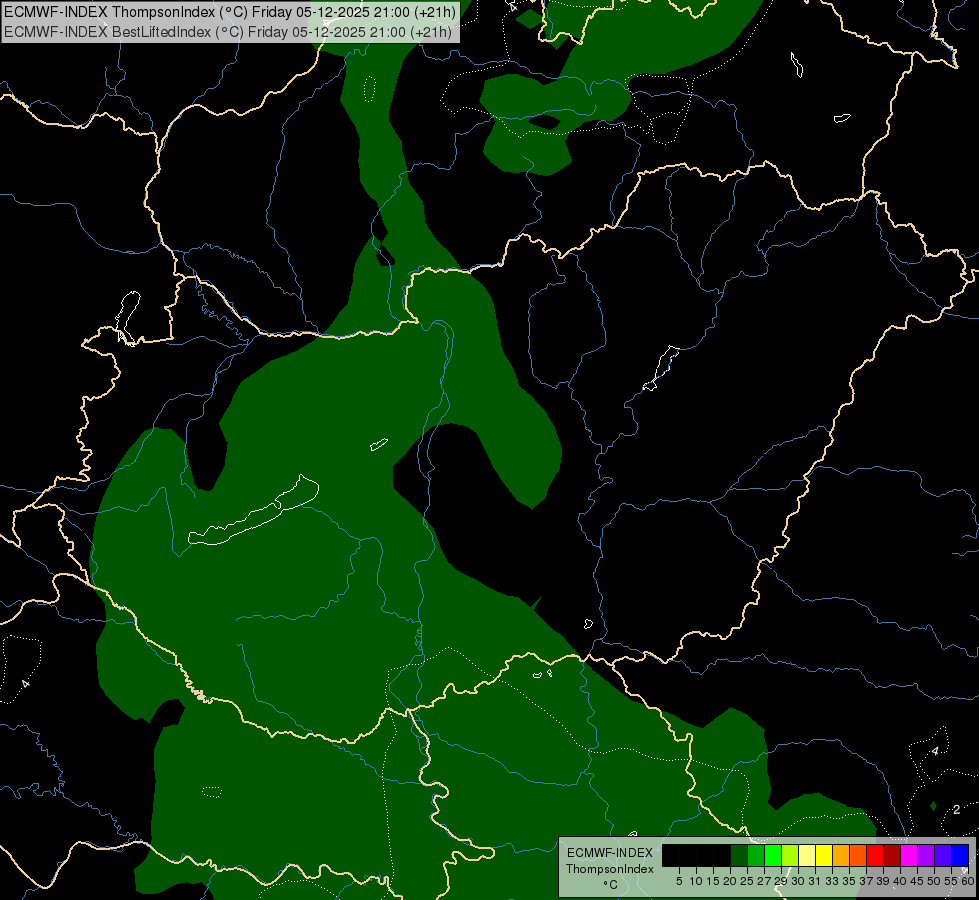Viewport: 979px width, 900px height.
Task: Click the bright red 37–39 legend swatch
Action: click(875, 855)
